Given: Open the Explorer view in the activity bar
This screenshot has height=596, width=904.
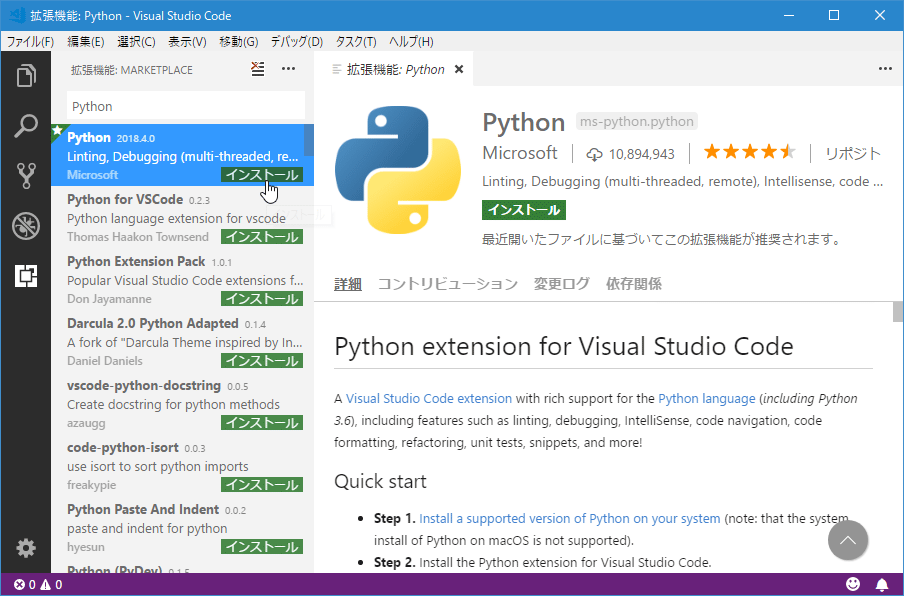Looking at the screenshot, I should 26,75.
